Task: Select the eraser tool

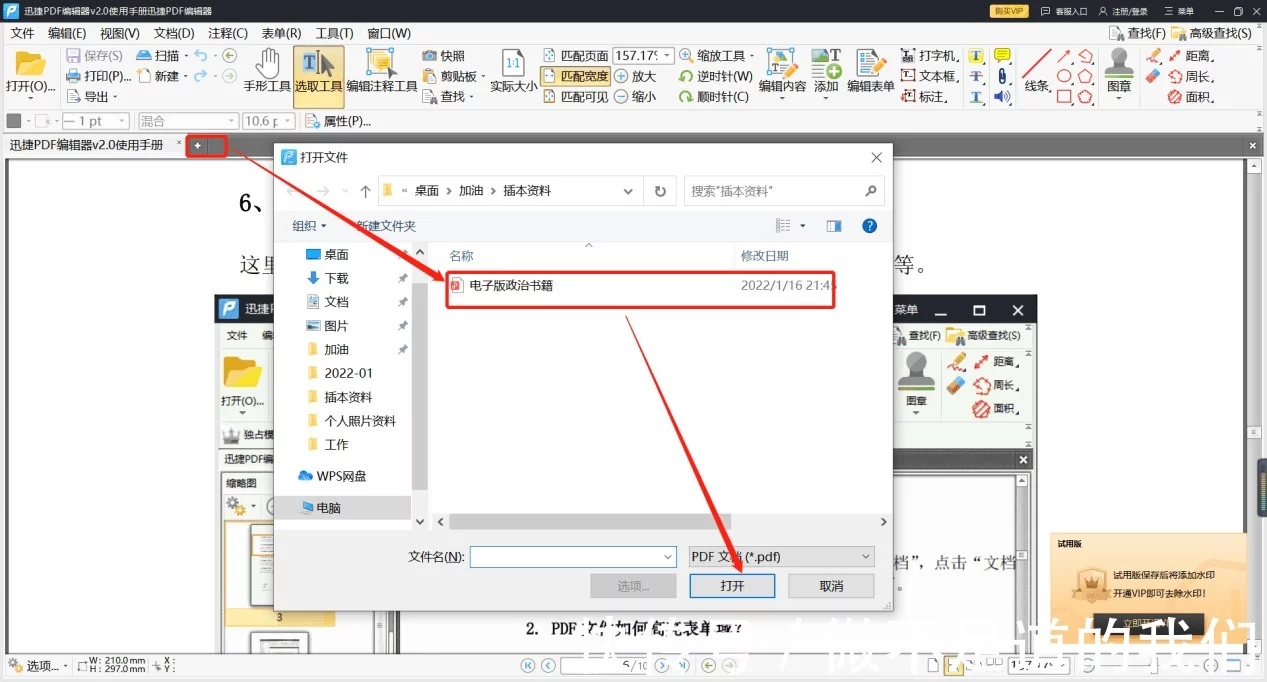Action: (x=1153, y=76)
